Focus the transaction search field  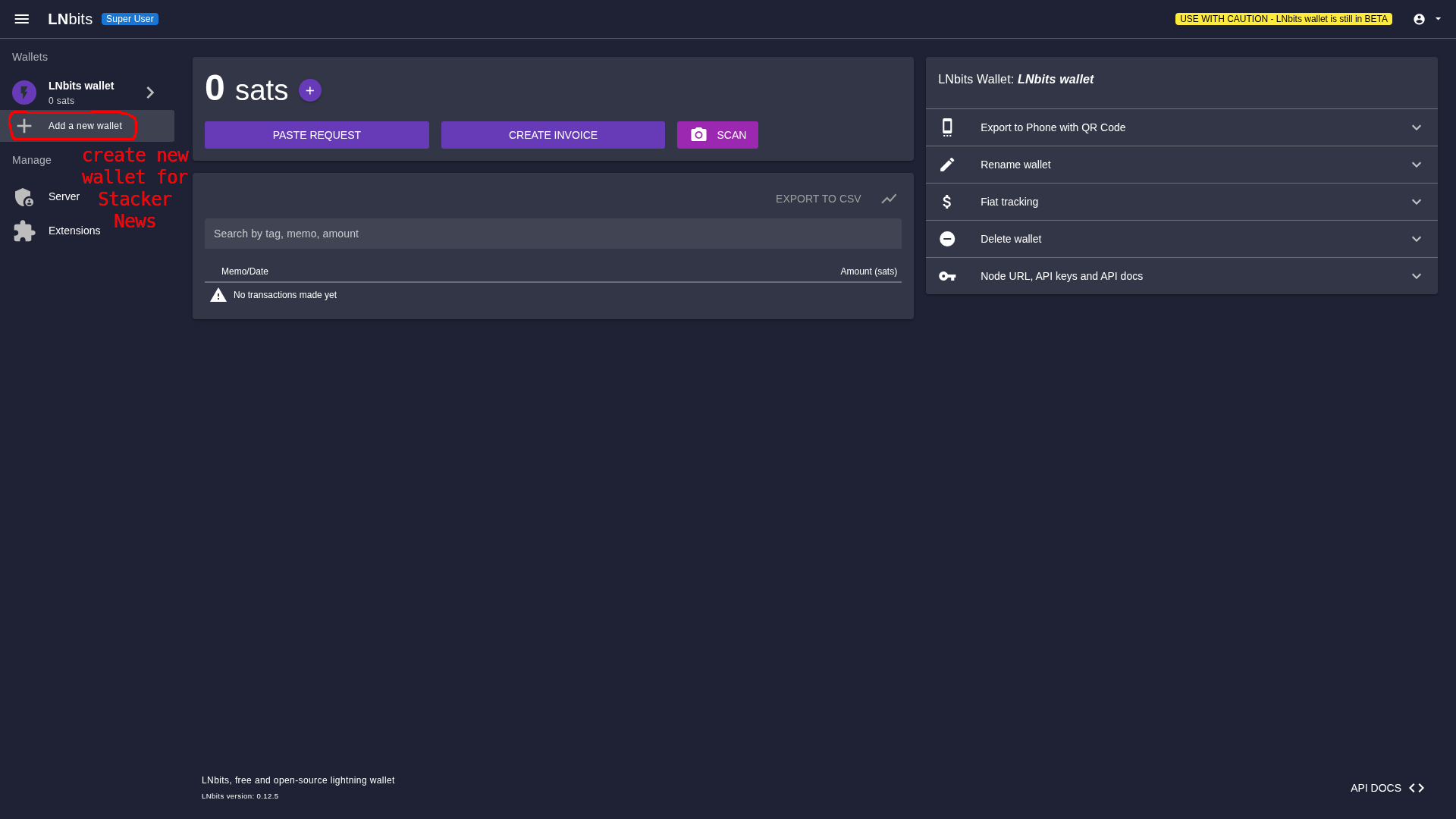[x=553, y=234]
